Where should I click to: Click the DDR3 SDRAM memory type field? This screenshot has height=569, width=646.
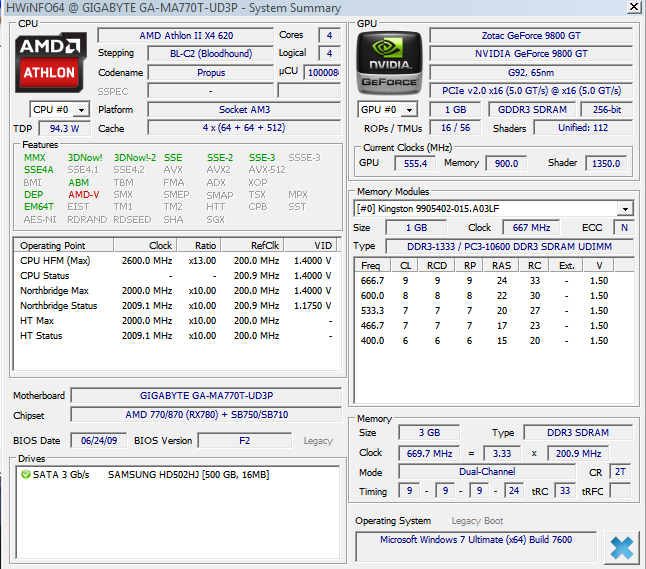point(578,433)
